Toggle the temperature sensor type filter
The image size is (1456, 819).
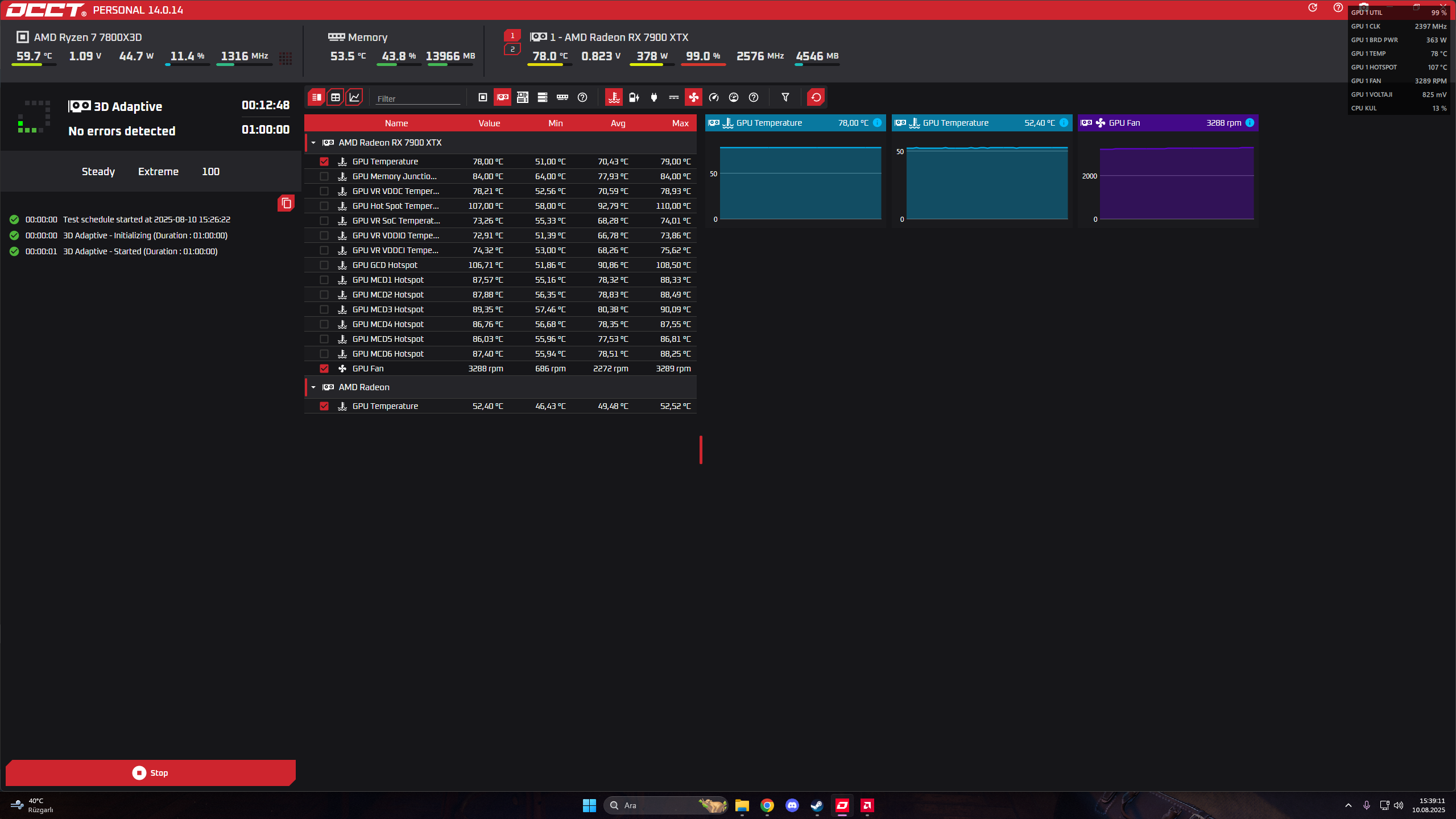[x=614, y=97]
